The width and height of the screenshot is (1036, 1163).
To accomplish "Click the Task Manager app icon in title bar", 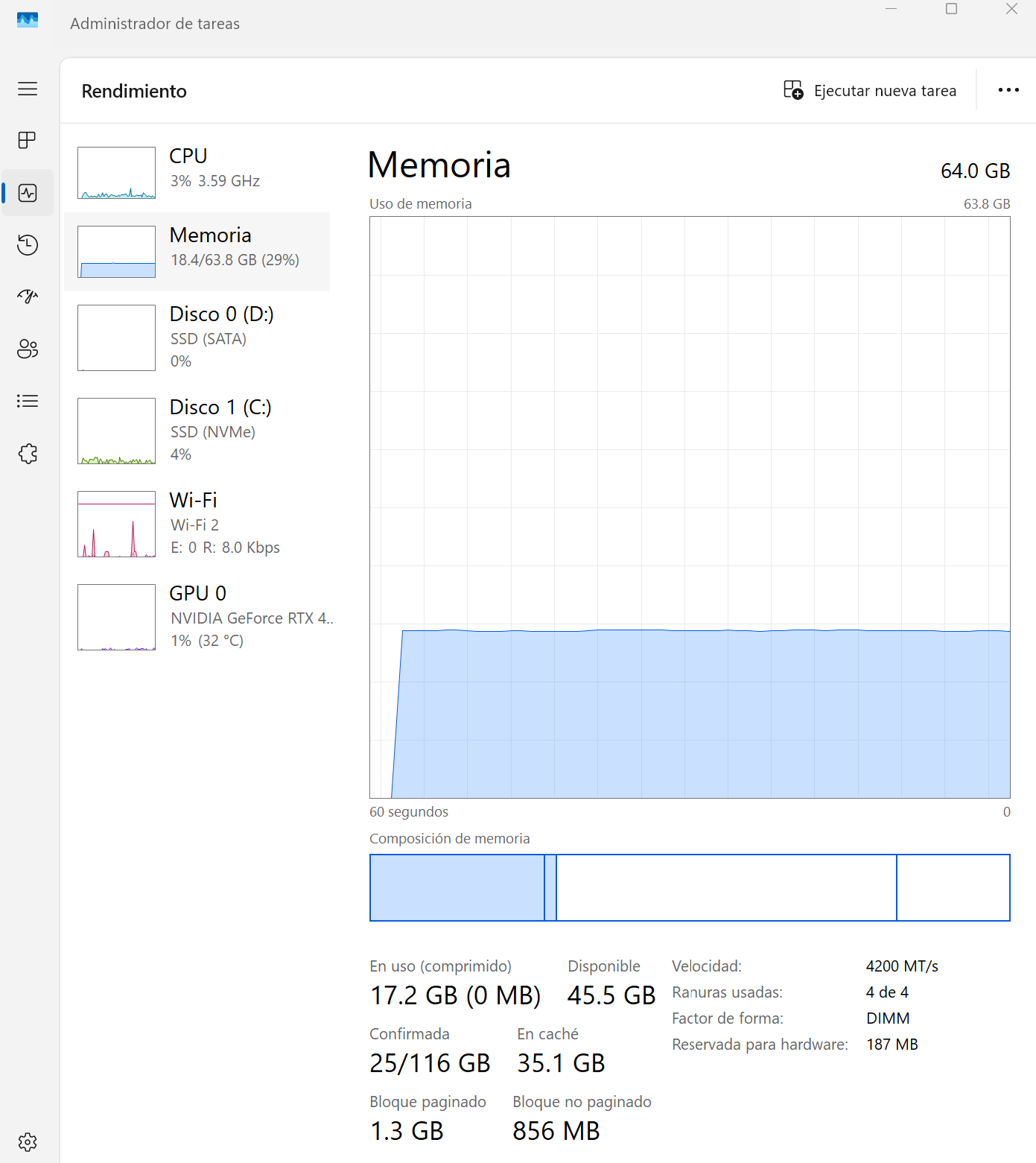I will click(x=28, y=20).
